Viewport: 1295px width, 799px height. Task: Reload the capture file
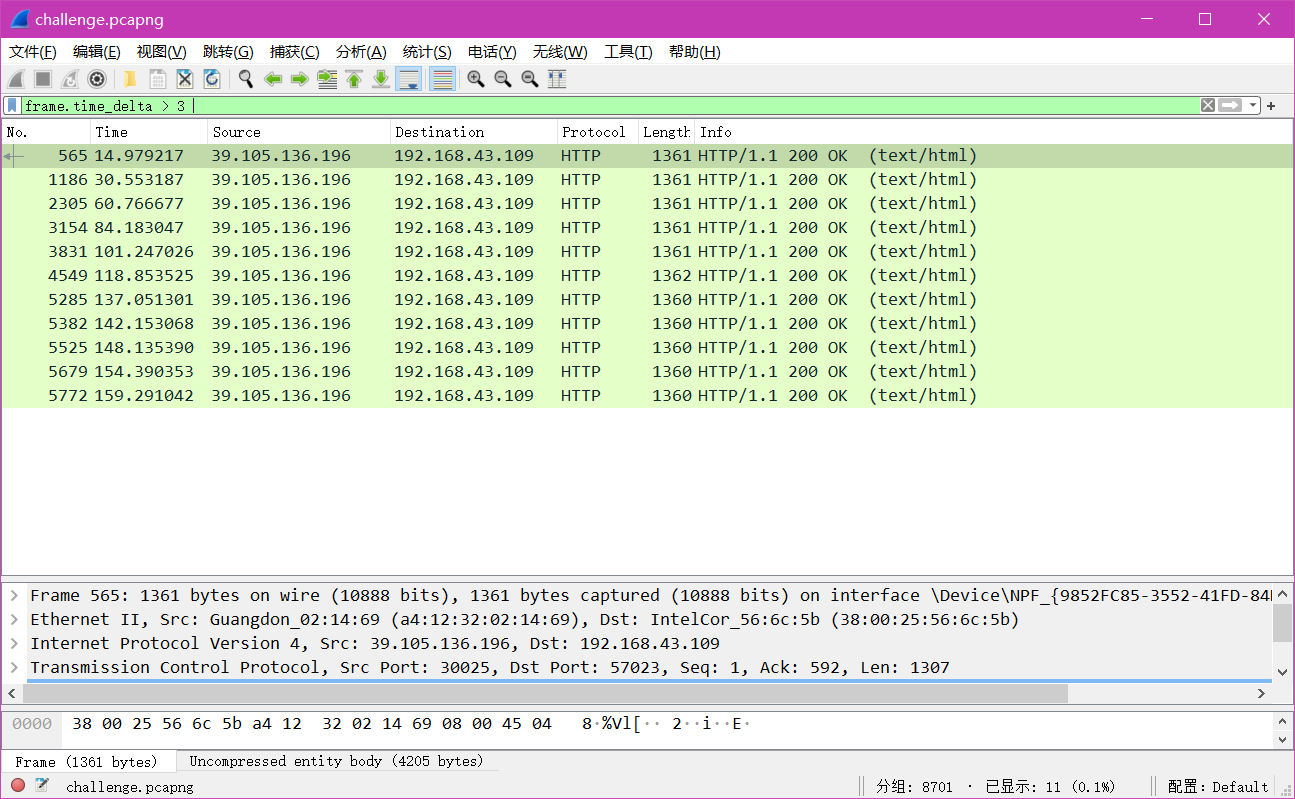212,79
